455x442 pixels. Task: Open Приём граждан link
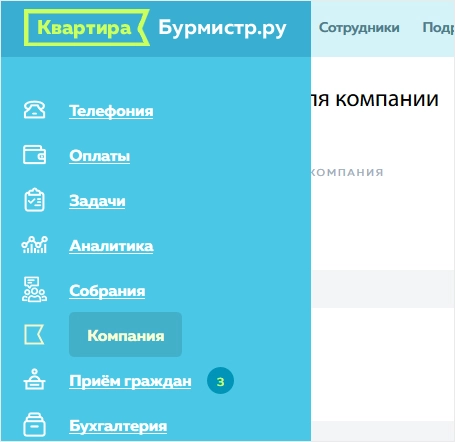pyautogui.click(x=130, y=381)
